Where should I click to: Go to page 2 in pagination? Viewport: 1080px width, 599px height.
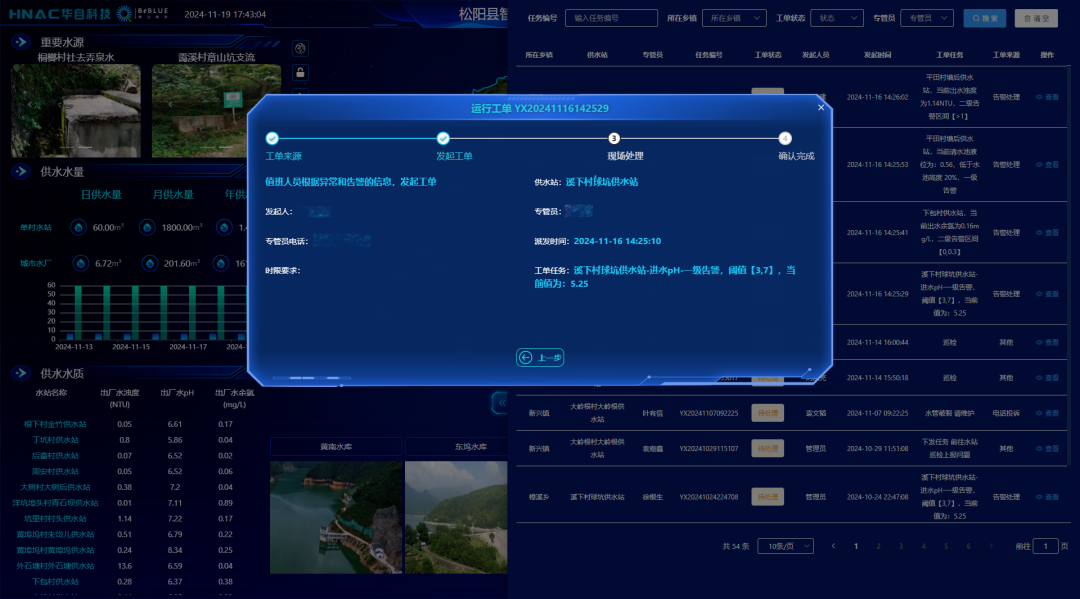pyautogui.click(x=878, y=546)
